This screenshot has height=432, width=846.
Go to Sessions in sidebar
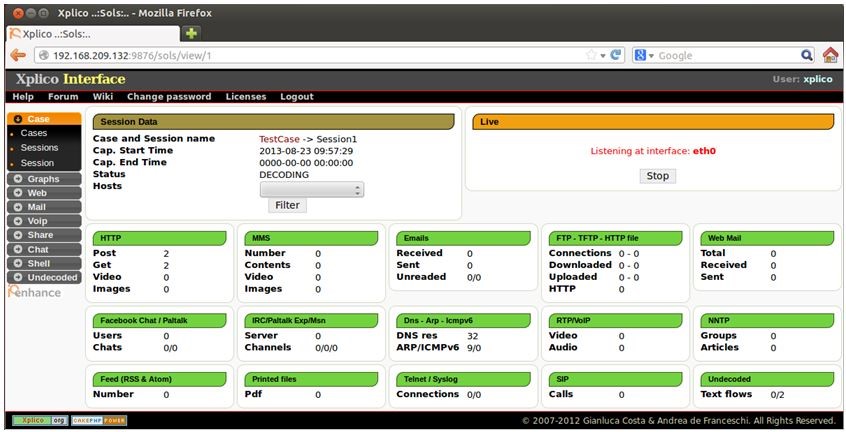coord(39,148)
